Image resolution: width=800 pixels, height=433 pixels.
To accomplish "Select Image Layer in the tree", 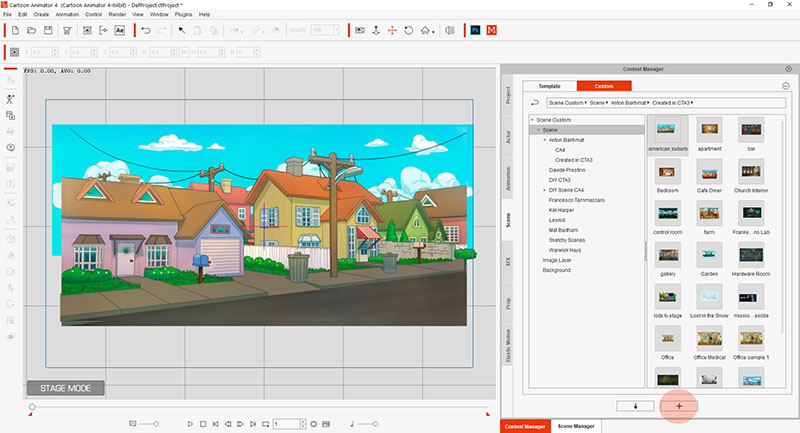I will point(557,260).
